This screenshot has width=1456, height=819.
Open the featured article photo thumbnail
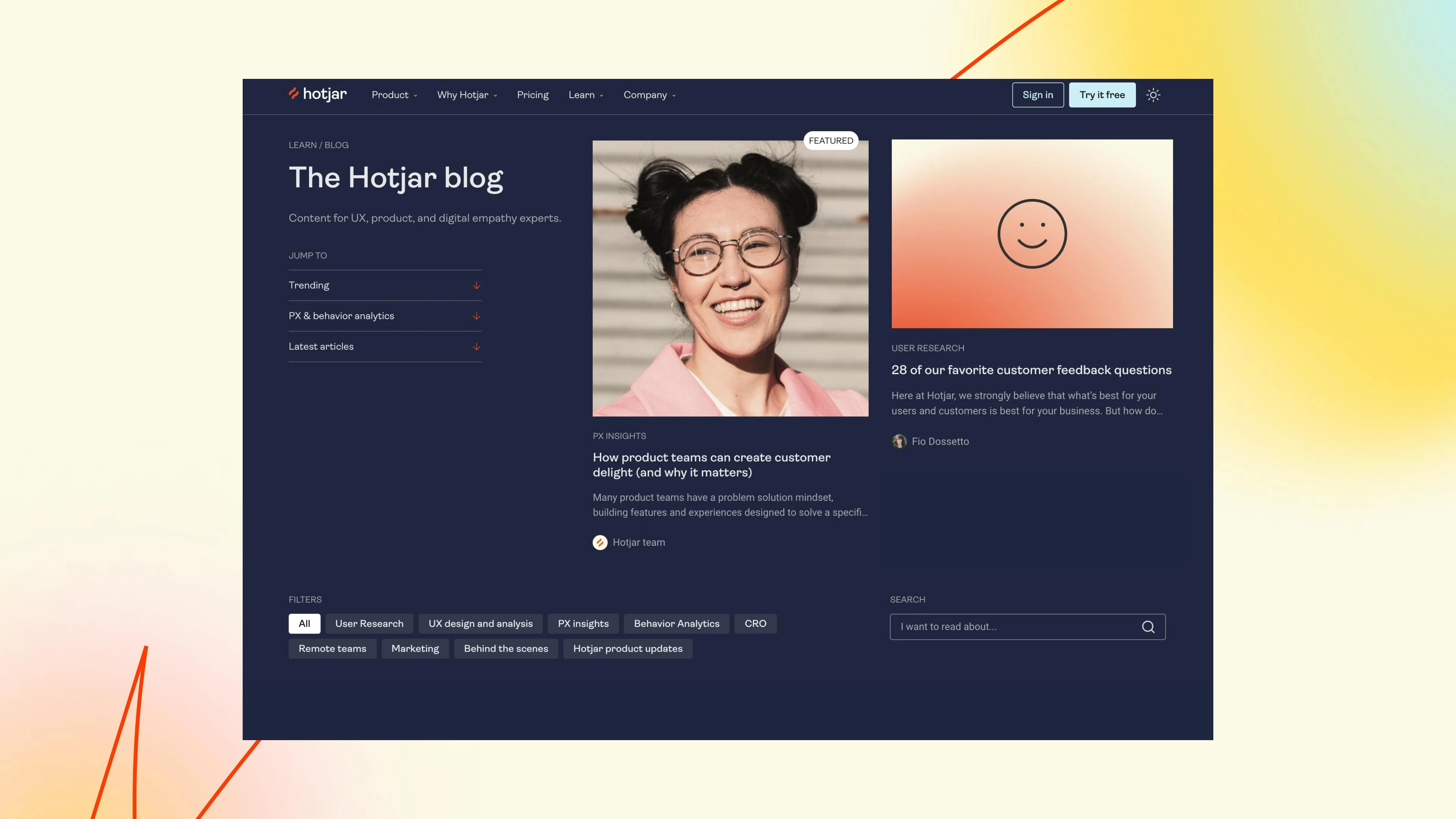pos(730,278)
